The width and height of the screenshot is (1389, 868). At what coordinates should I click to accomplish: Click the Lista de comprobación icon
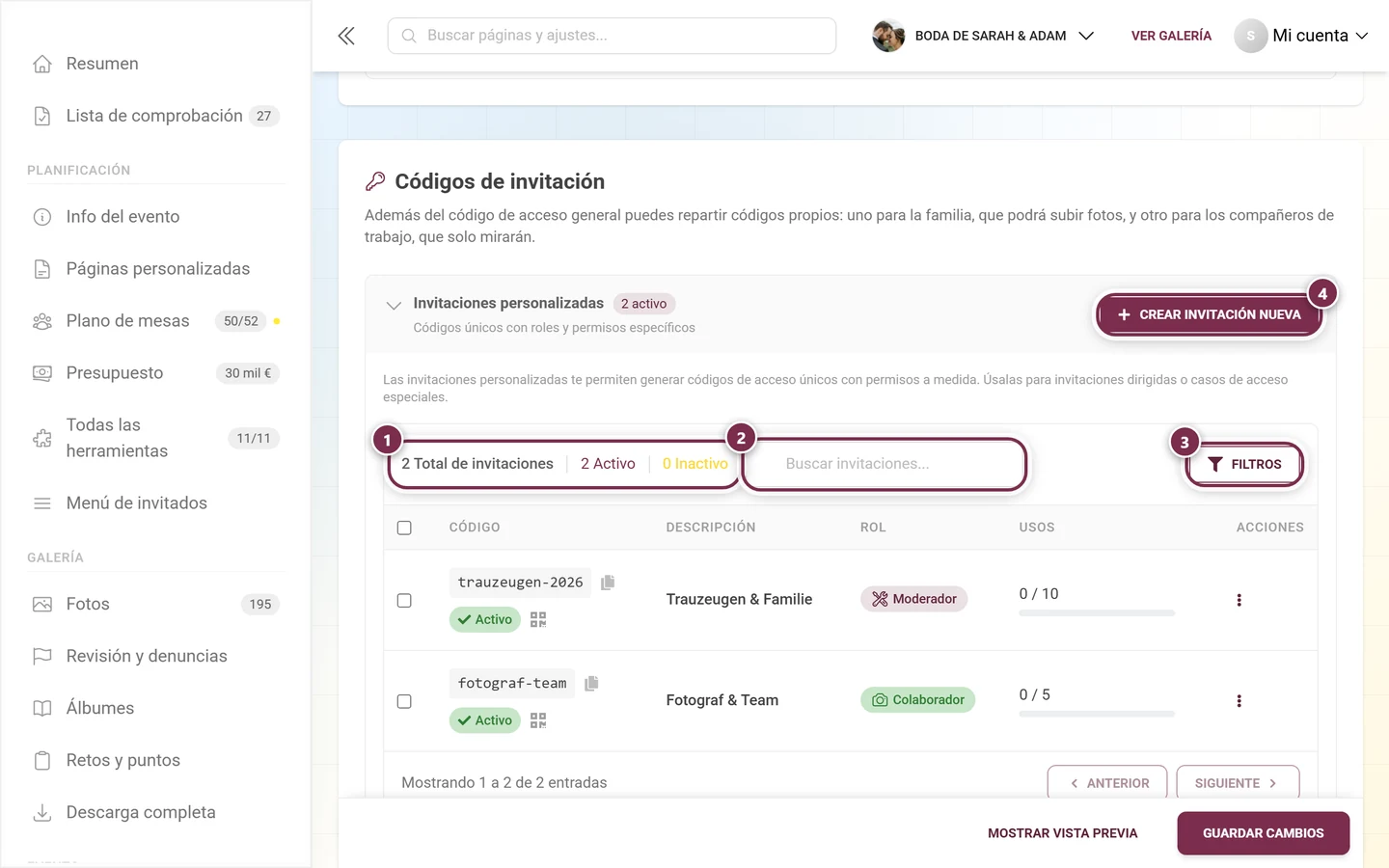point(42,116)
